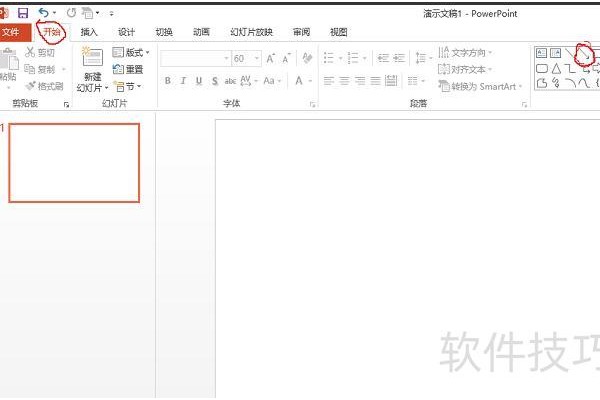Start slideshow from beginning in quick access toolbar
Viewport: 600px width, 400px height.
coord(87,13)
